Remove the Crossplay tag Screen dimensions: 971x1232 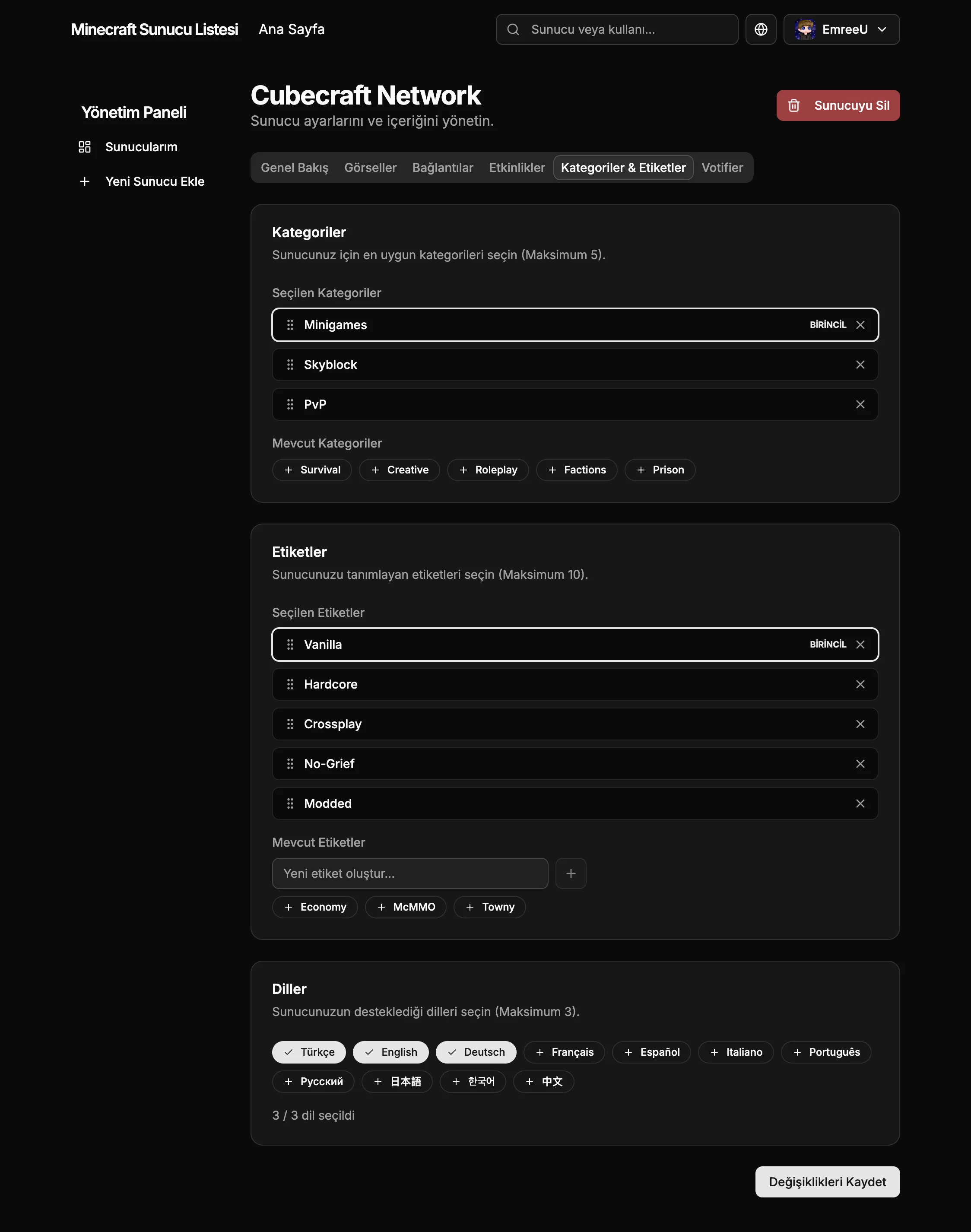(x=860, y=724)
